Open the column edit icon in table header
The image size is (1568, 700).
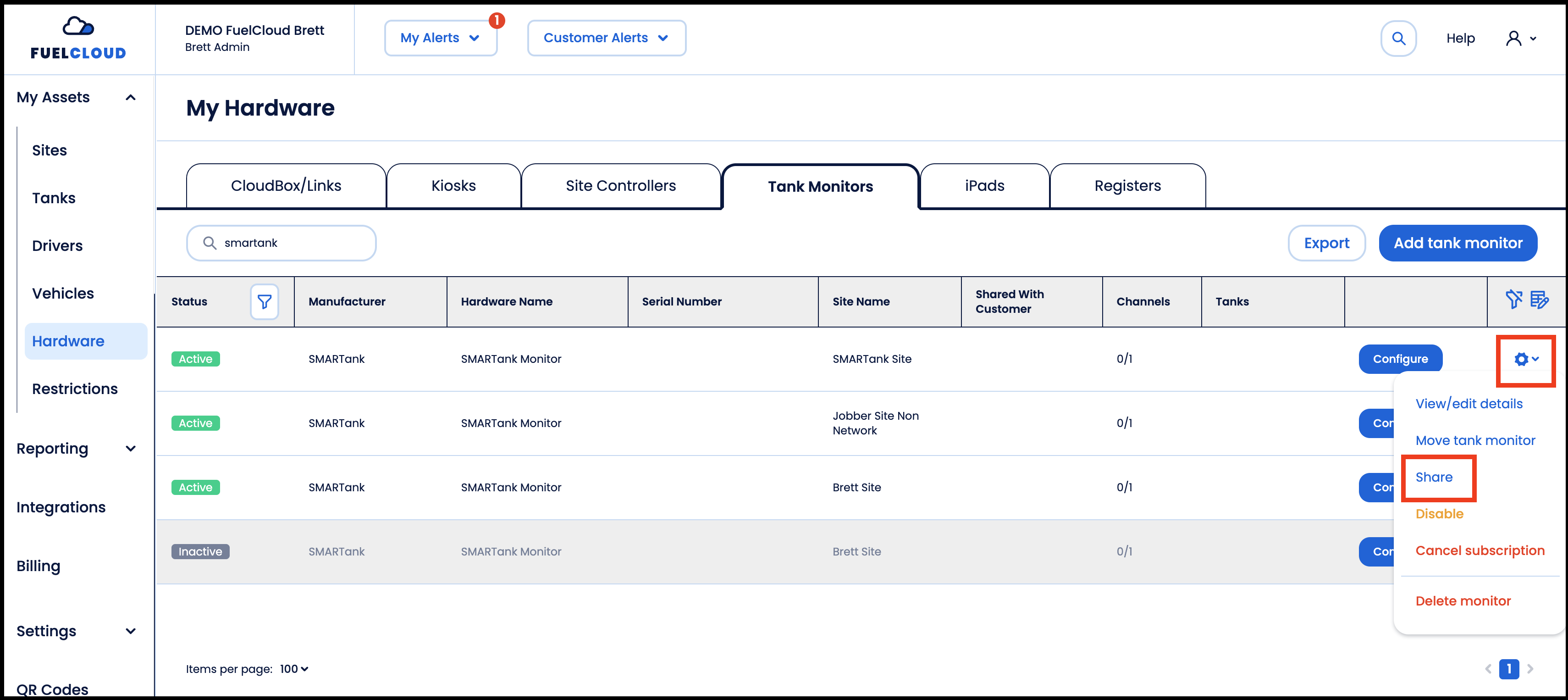click(1539, 300)
